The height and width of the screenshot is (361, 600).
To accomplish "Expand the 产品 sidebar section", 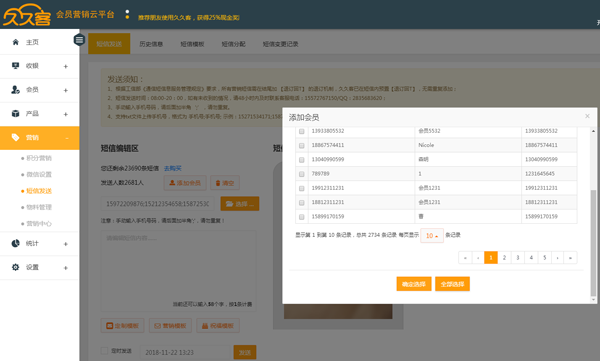I will pyautogui.click(x=66, y=114).
